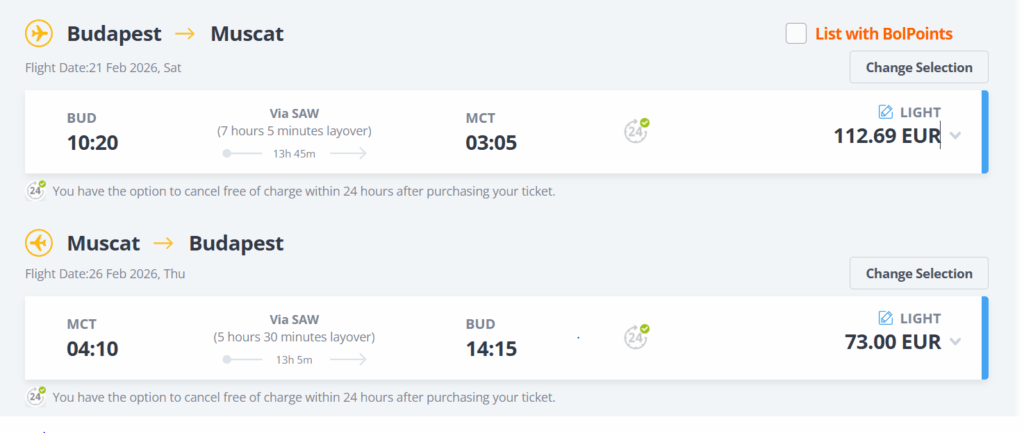Viewport: 1024px width, 433px height.
Task: Click the Via SAW 5 hours 30 minutes layover text
Action: (x=294, y=329)
